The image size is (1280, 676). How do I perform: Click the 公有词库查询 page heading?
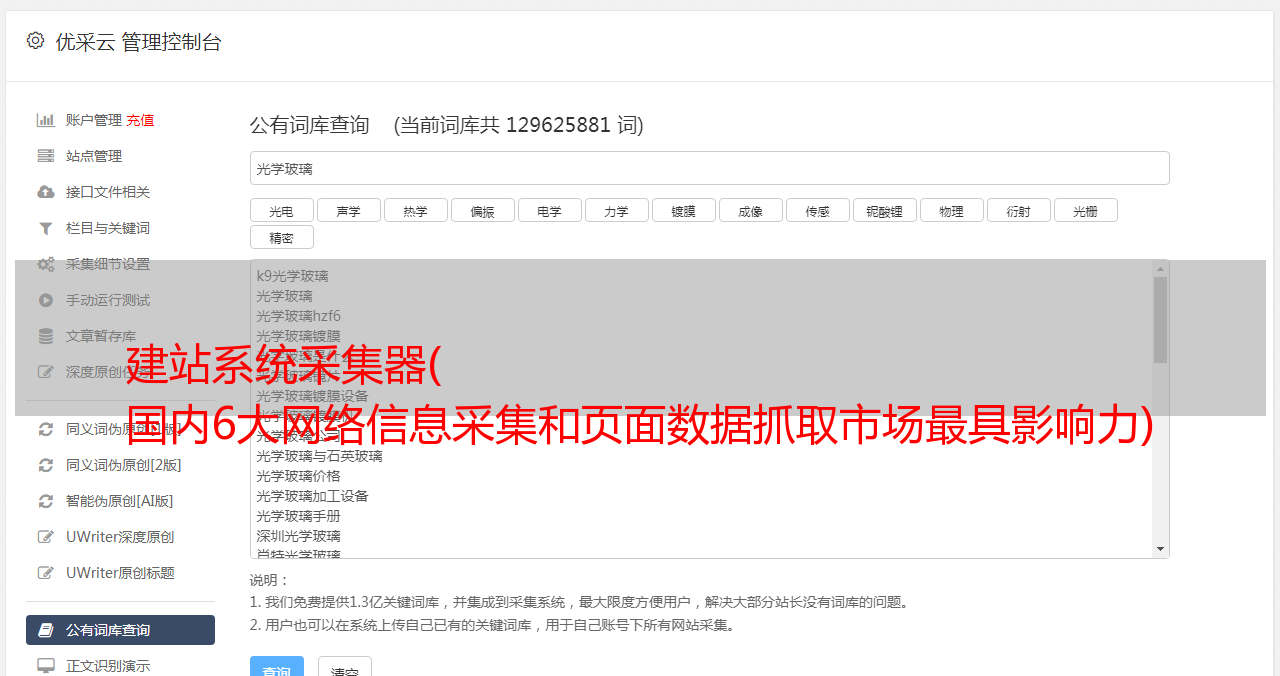pos(310,125)
